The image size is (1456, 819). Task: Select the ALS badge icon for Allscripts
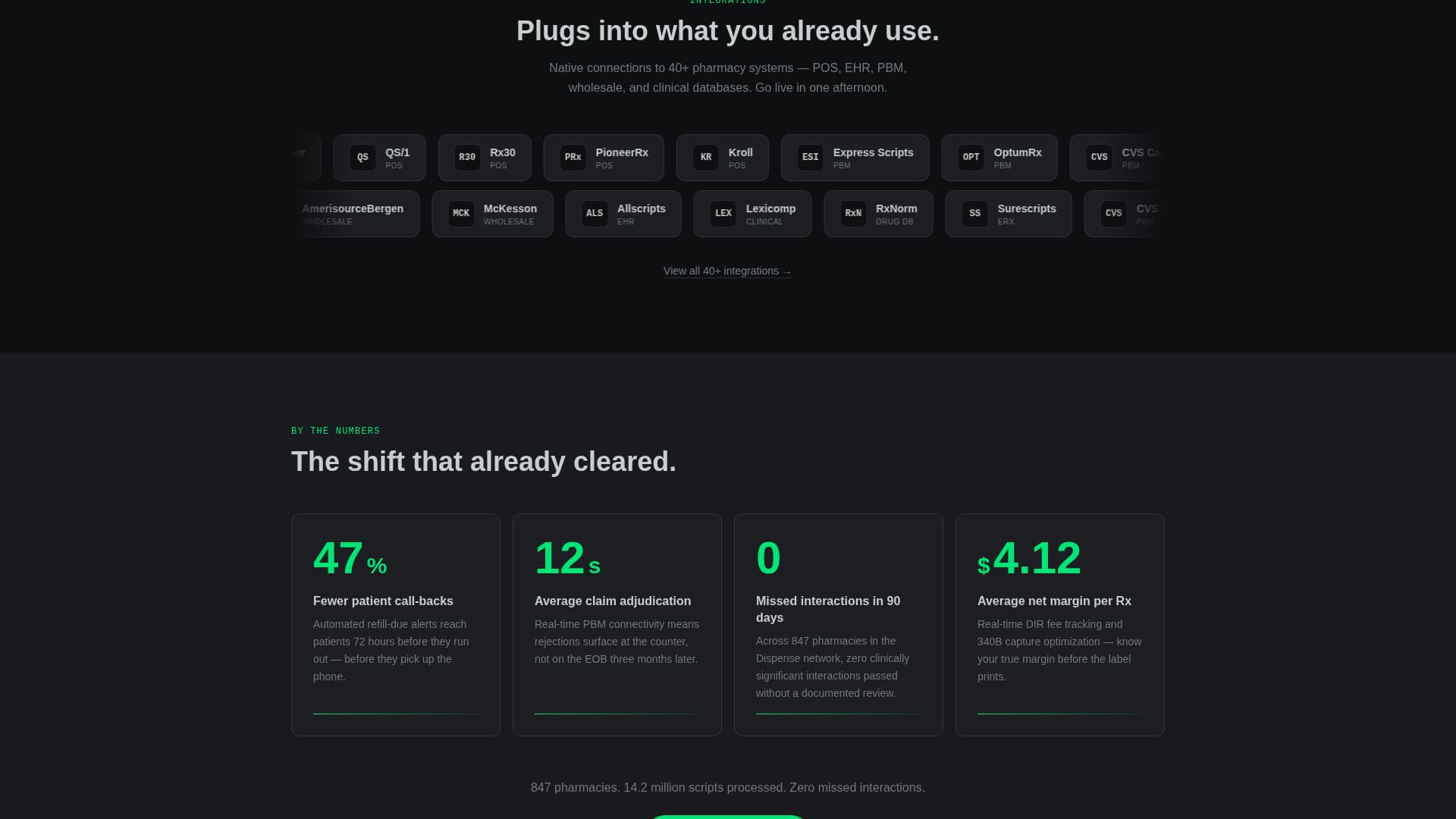[x=595, y=214]
